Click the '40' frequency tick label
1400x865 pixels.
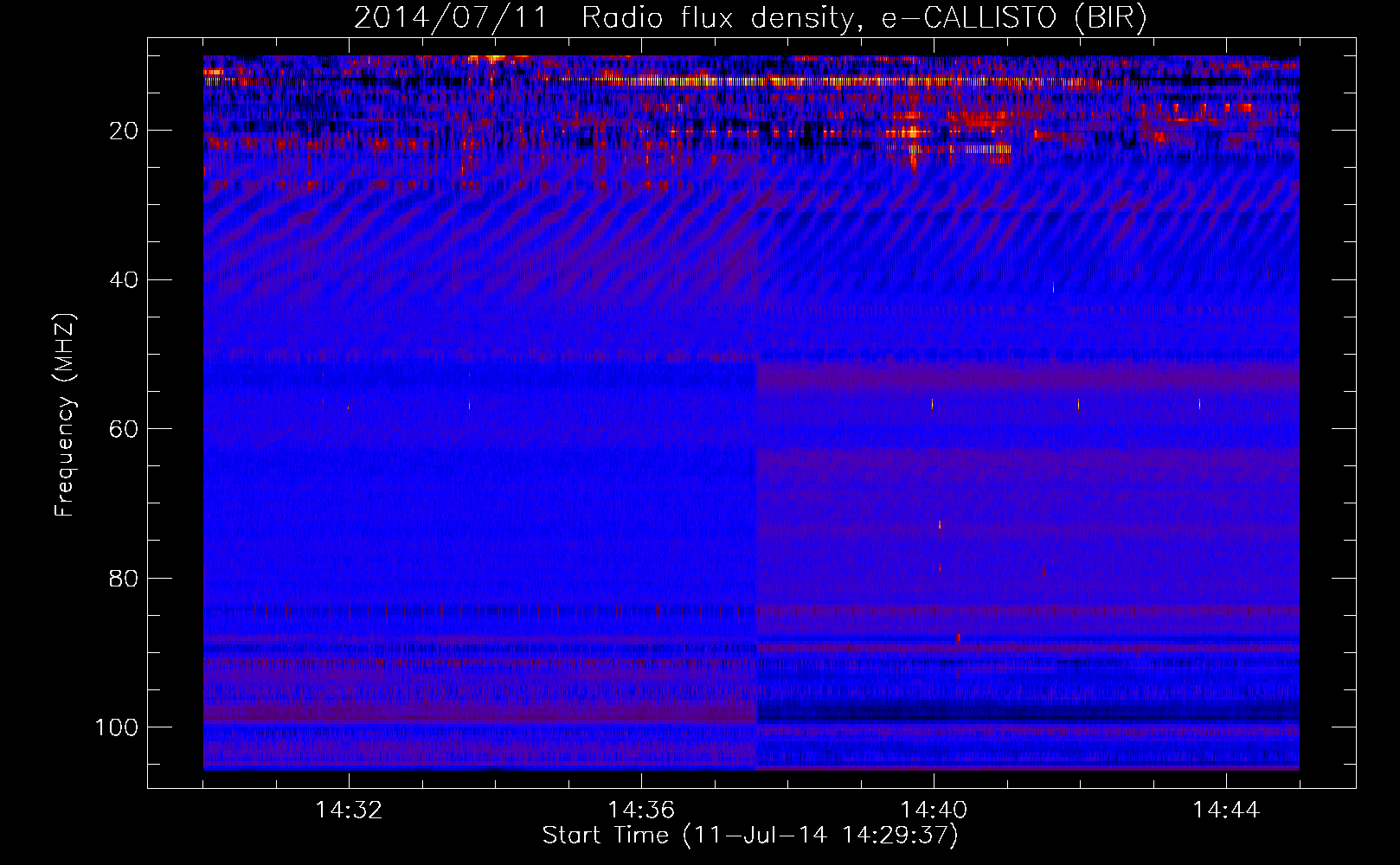[124, 280]
